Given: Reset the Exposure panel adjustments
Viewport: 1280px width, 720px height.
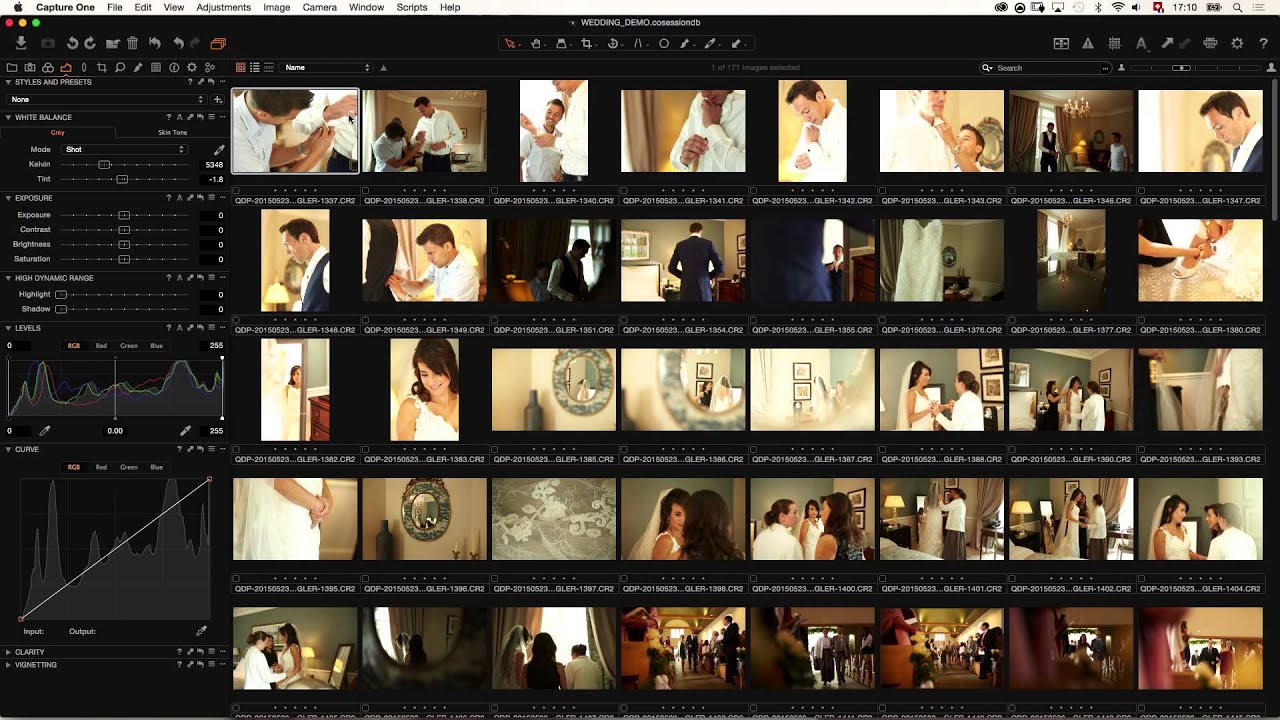Looking at the screenshot, I should click(x=200, y=198).
